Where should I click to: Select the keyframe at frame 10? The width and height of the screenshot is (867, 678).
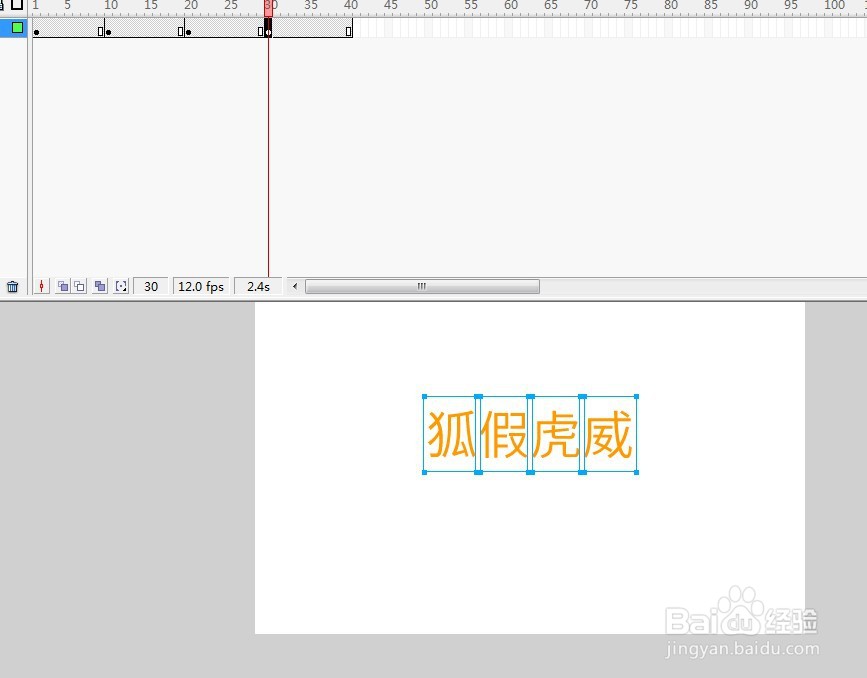point(108,29)
